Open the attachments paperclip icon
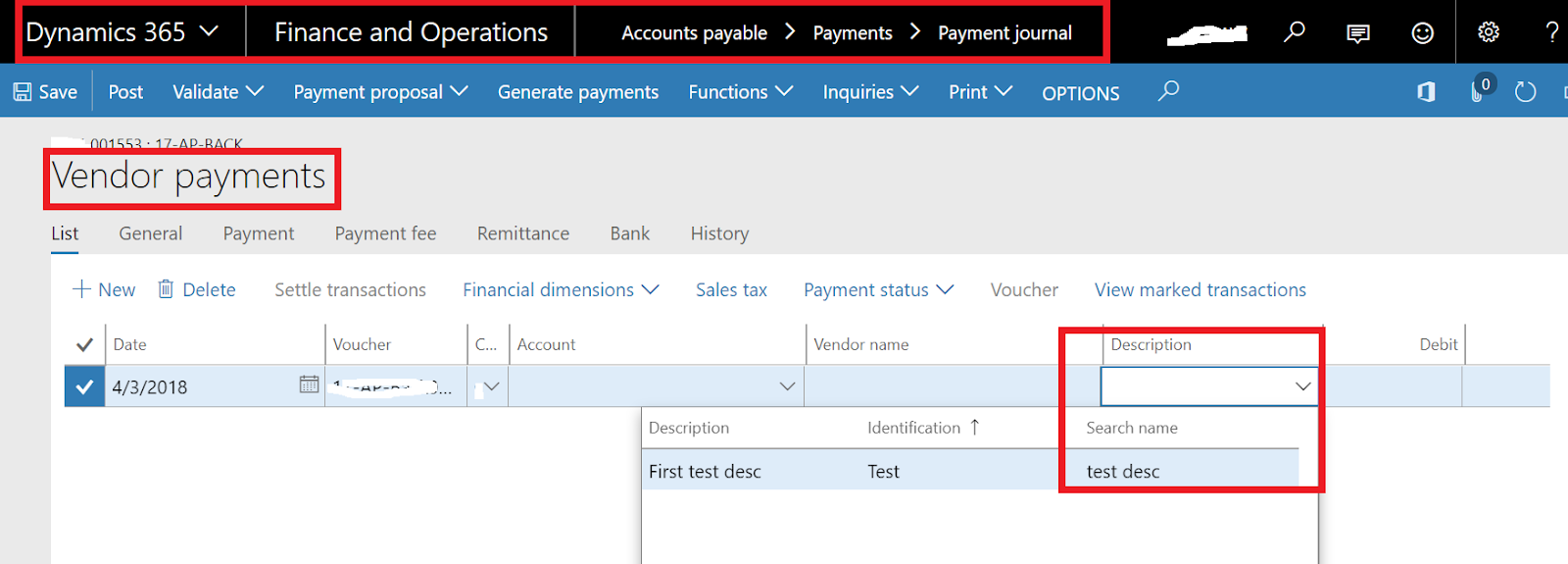The height and width of the screenshot is (564, 1568). [1478, 91]
